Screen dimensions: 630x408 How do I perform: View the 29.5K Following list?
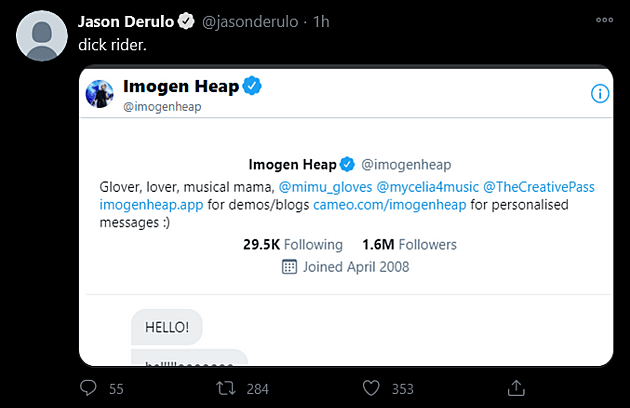tap(293, 244)
